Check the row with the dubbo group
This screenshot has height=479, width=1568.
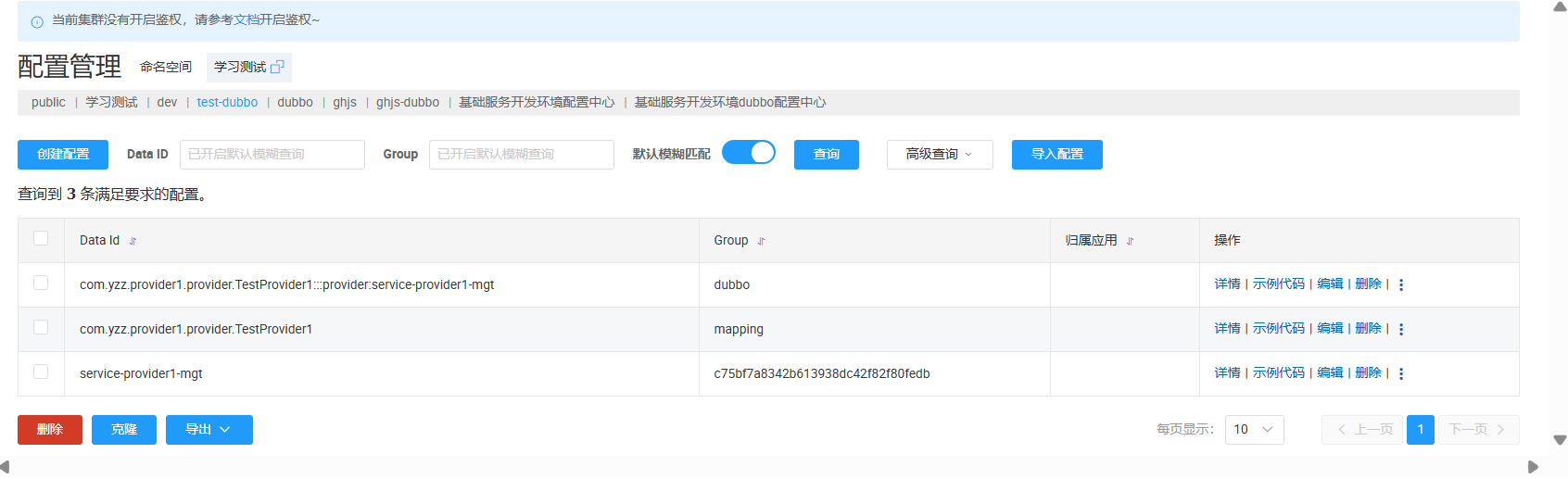pyautogui.click(x=41, y=283)
